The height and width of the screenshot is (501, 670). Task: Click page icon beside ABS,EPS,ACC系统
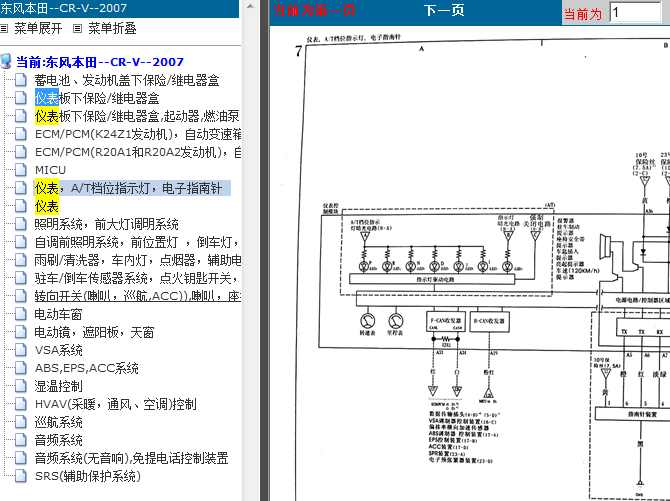coord(21,368)
